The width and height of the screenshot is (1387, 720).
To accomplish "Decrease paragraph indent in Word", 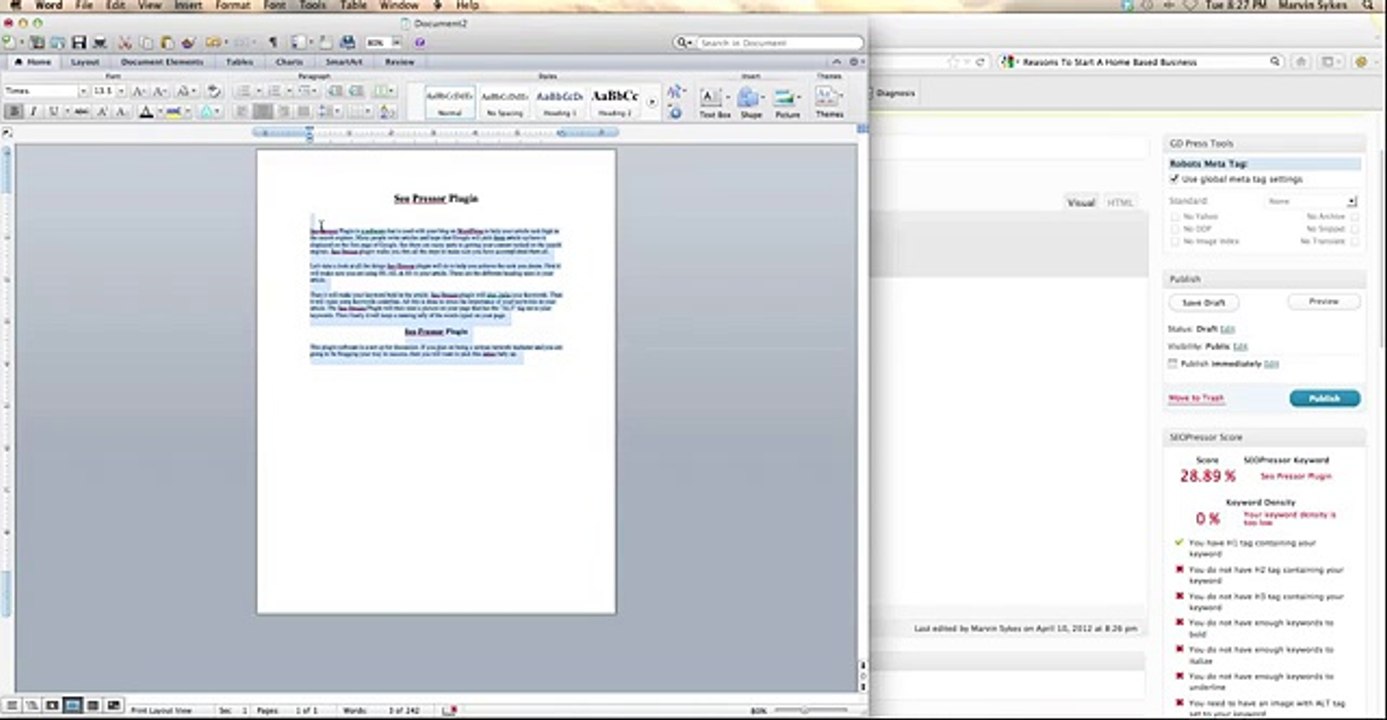I will pos(335,91).
